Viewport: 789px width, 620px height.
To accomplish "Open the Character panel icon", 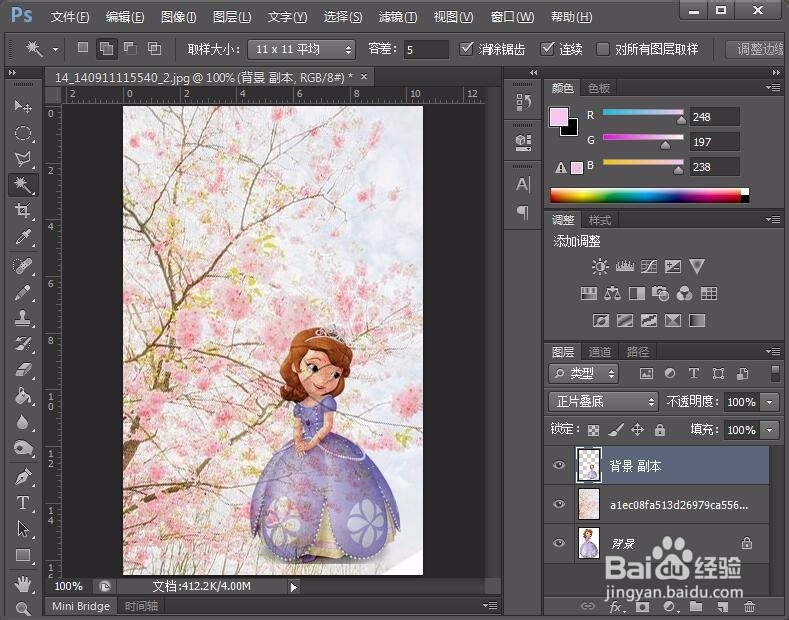I will 523,185.
